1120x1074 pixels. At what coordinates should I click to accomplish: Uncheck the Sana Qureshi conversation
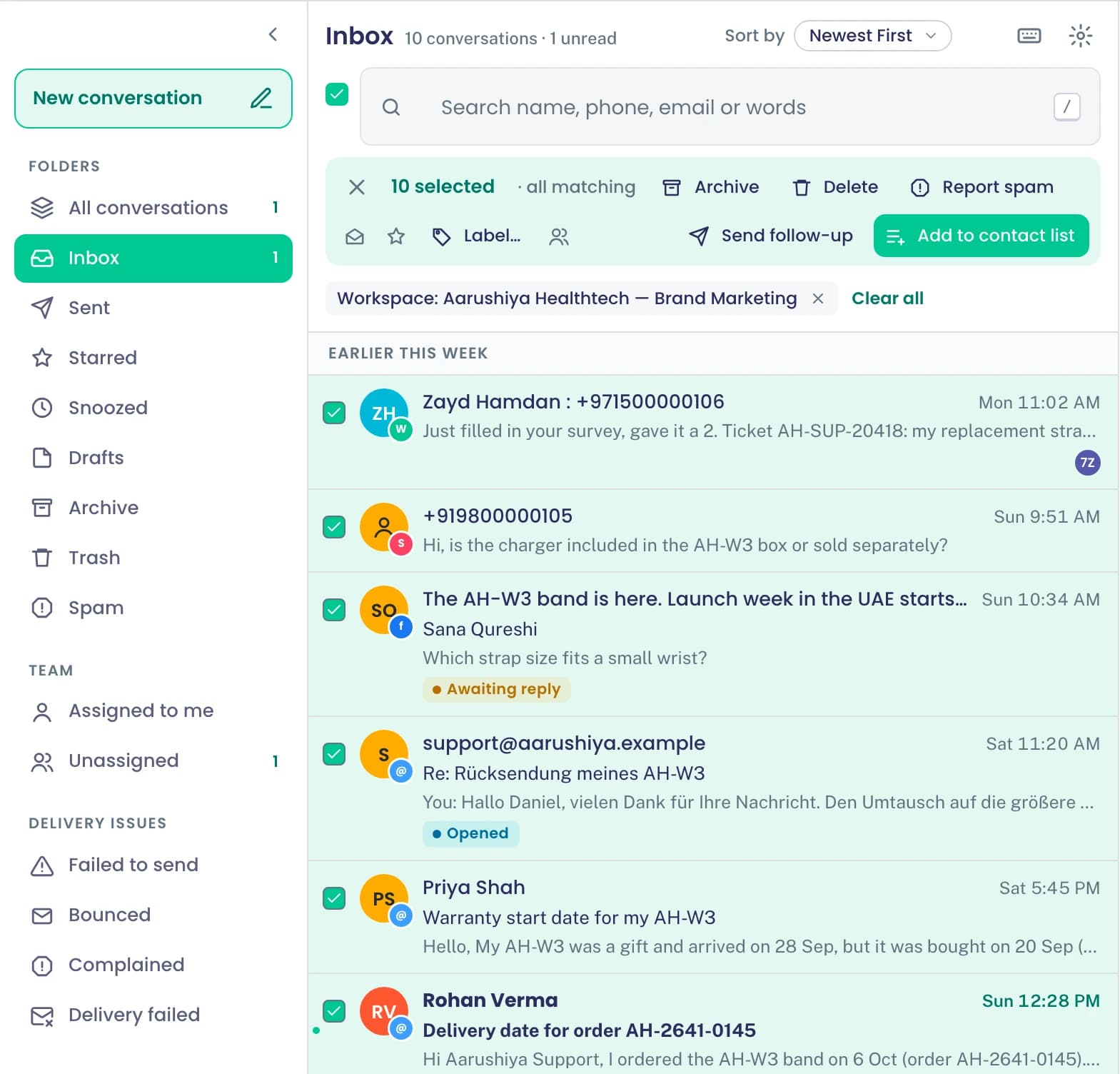(334, 610)
